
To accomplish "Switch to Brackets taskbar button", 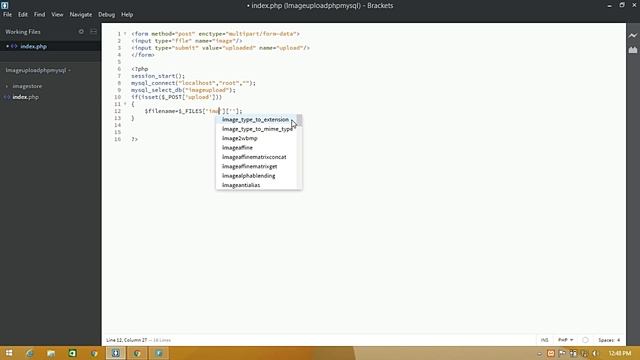I will click(x=116, y=353).
